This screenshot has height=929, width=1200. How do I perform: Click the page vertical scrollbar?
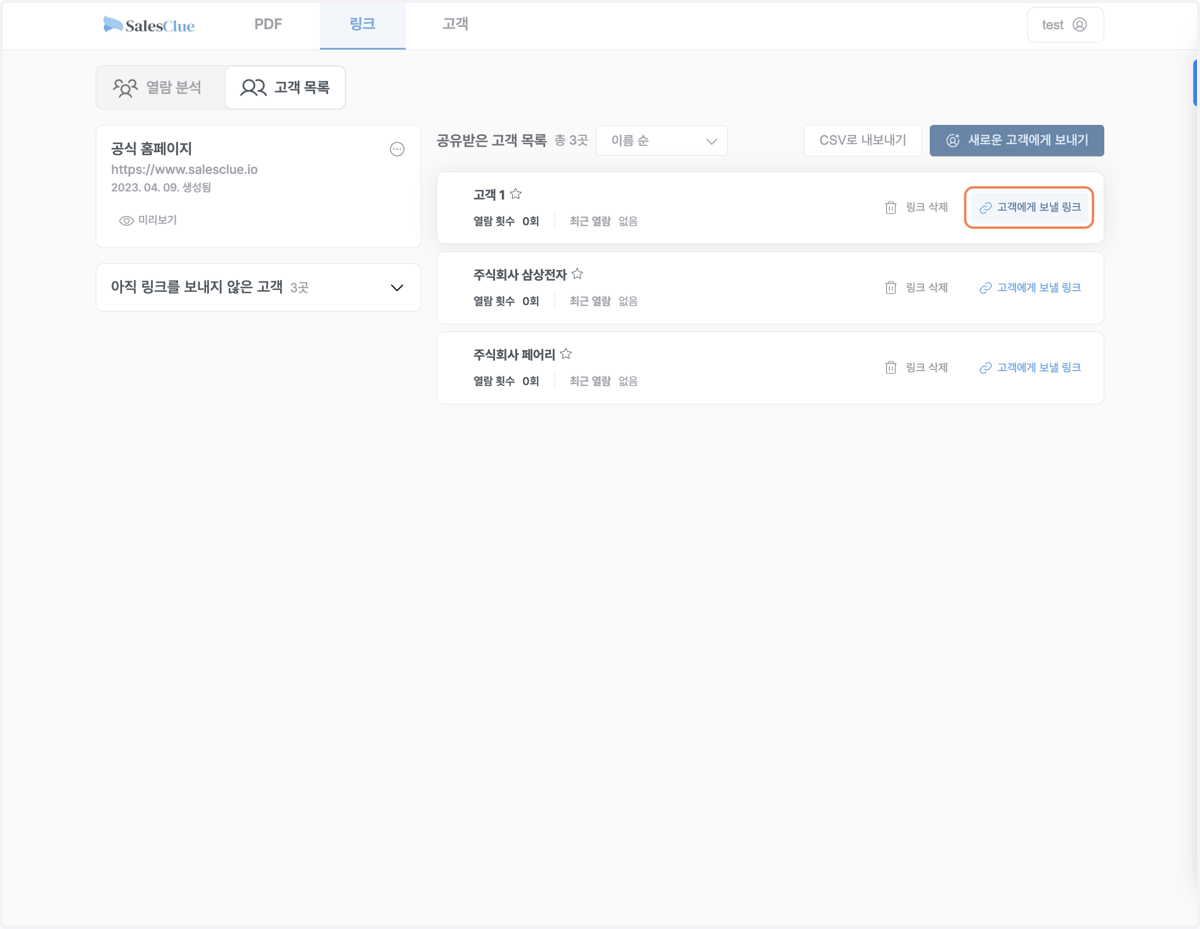(x=1195, y=83)
